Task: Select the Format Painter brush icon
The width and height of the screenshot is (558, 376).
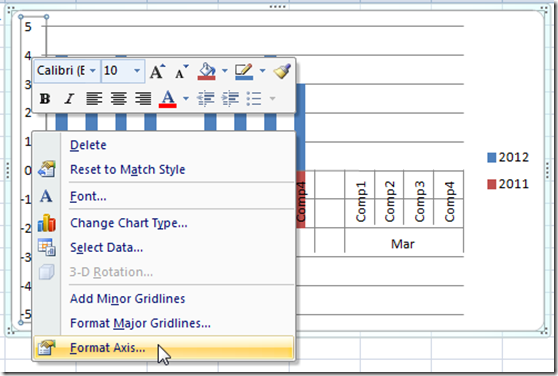Action: (x=282, y=71)
